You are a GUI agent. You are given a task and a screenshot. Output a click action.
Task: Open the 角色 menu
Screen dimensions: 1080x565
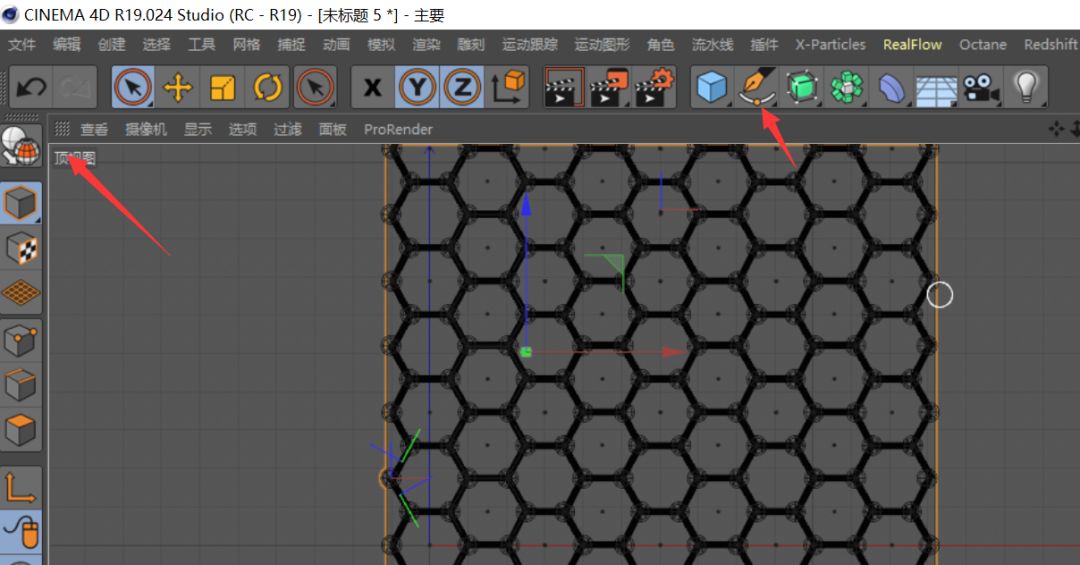pyautogui.click(x=661, y=45)
